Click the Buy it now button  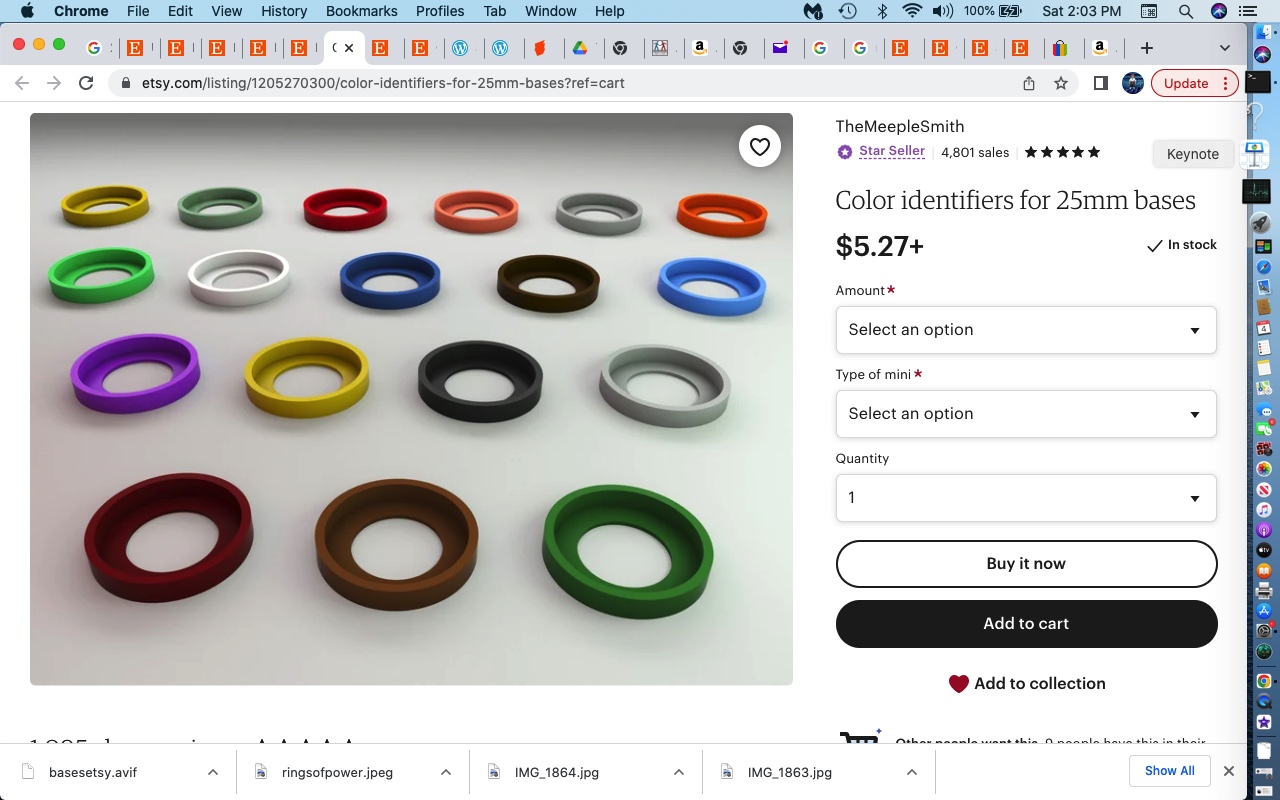1026,564
